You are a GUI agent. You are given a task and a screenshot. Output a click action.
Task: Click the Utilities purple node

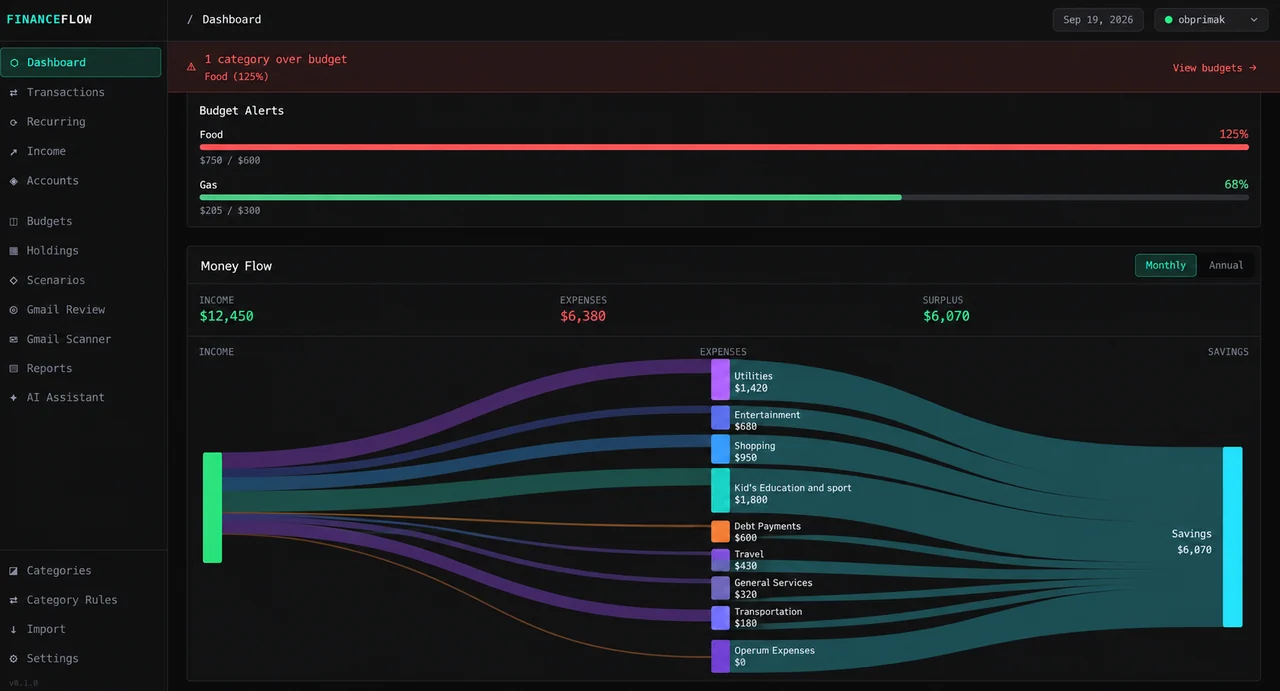720,380
